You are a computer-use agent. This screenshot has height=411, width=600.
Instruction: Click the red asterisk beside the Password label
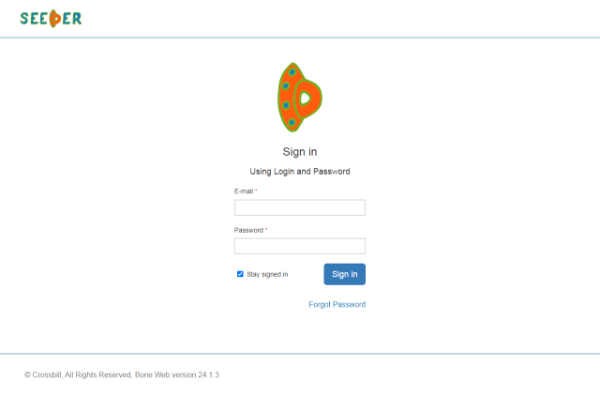(266, 229)
